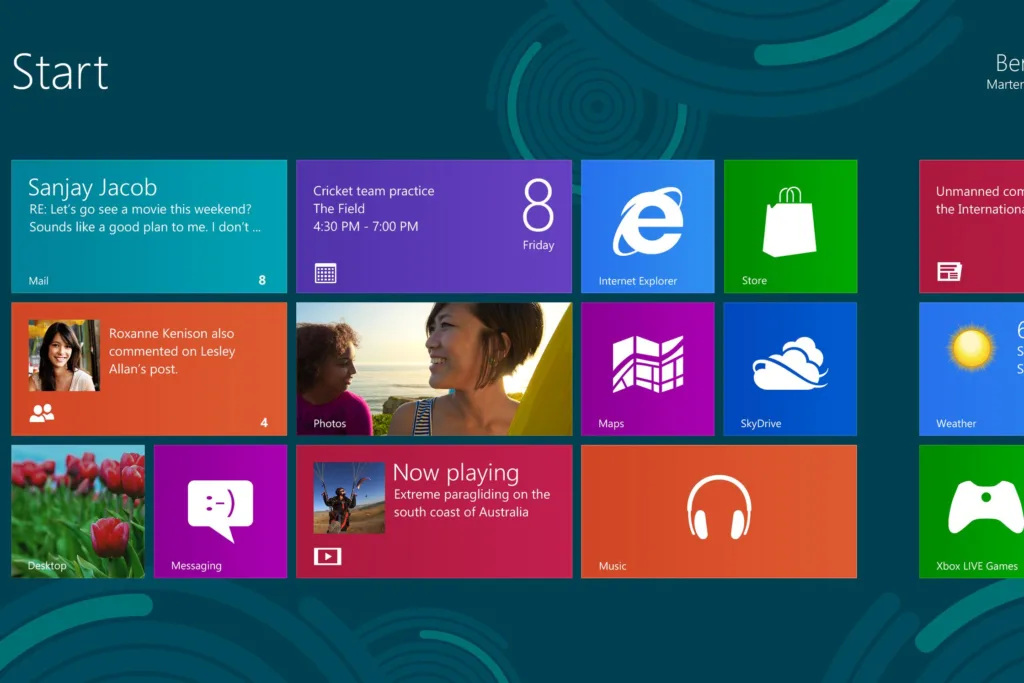The image size is (1024, 683).
Task: Click the 'Now playing' heading
Action: click(x=456, y=472)
